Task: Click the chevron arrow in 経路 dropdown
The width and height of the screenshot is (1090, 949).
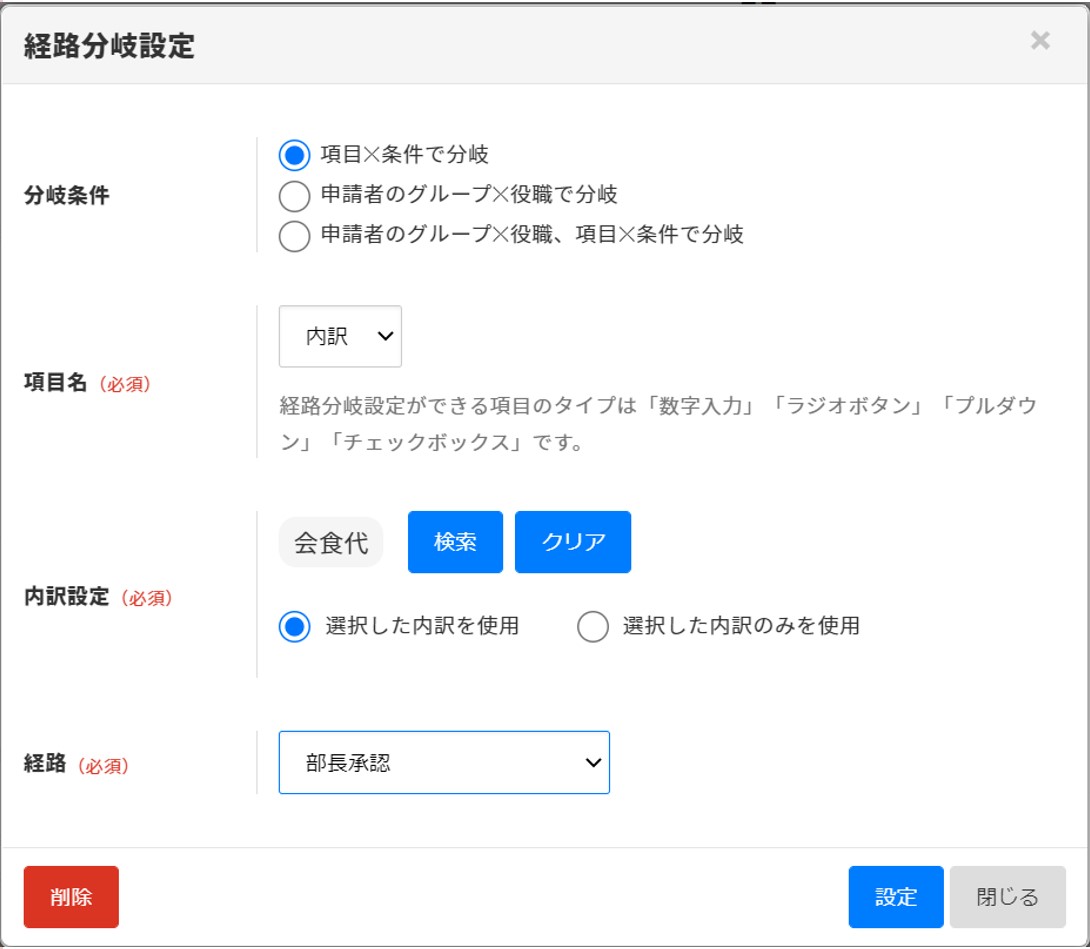Action: click(x=593, y=763)
